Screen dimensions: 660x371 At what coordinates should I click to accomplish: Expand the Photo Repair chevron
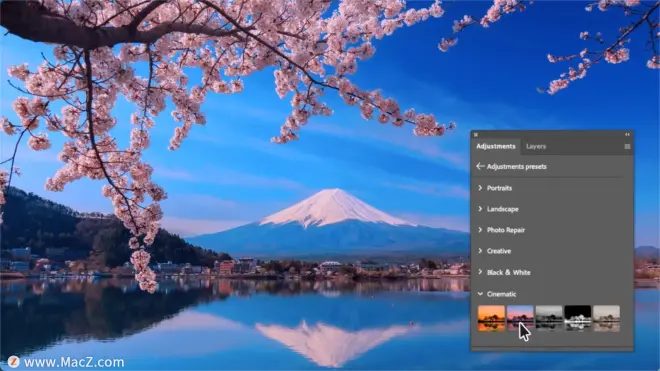[480, 230]
